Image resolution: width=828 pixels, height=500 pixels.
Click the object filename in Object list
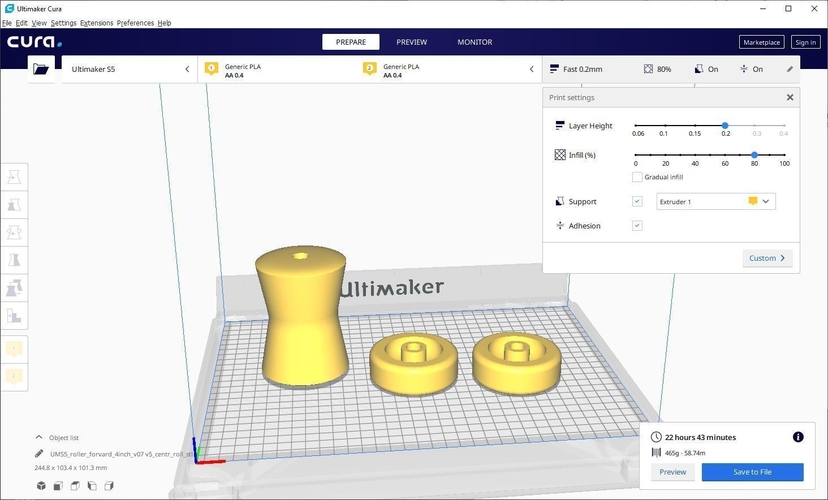point(121,454)
